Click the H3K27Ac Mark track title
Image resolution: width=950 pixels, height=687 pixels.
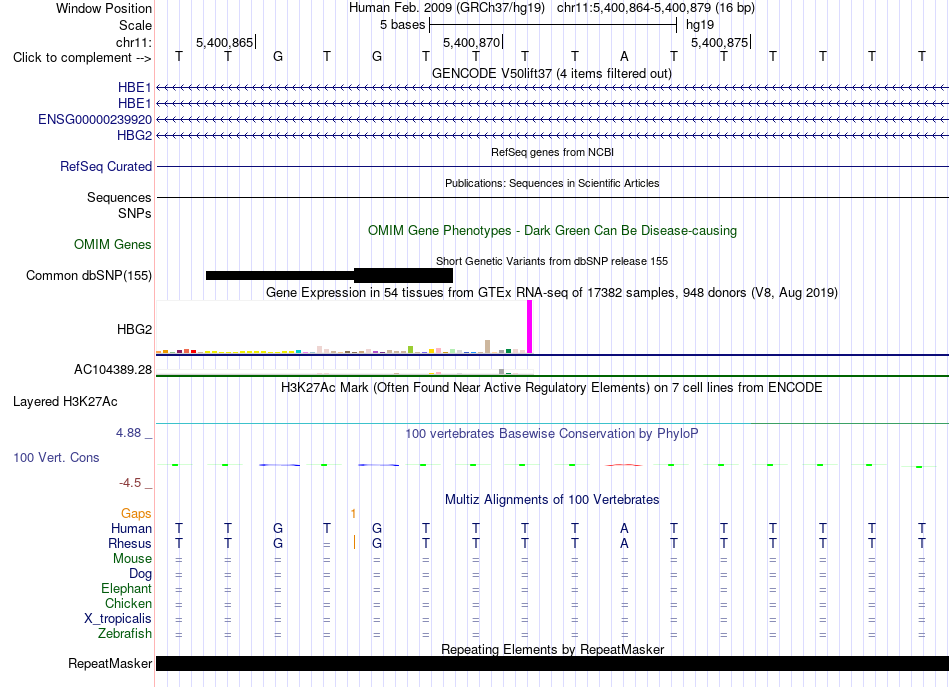[552, 388]
